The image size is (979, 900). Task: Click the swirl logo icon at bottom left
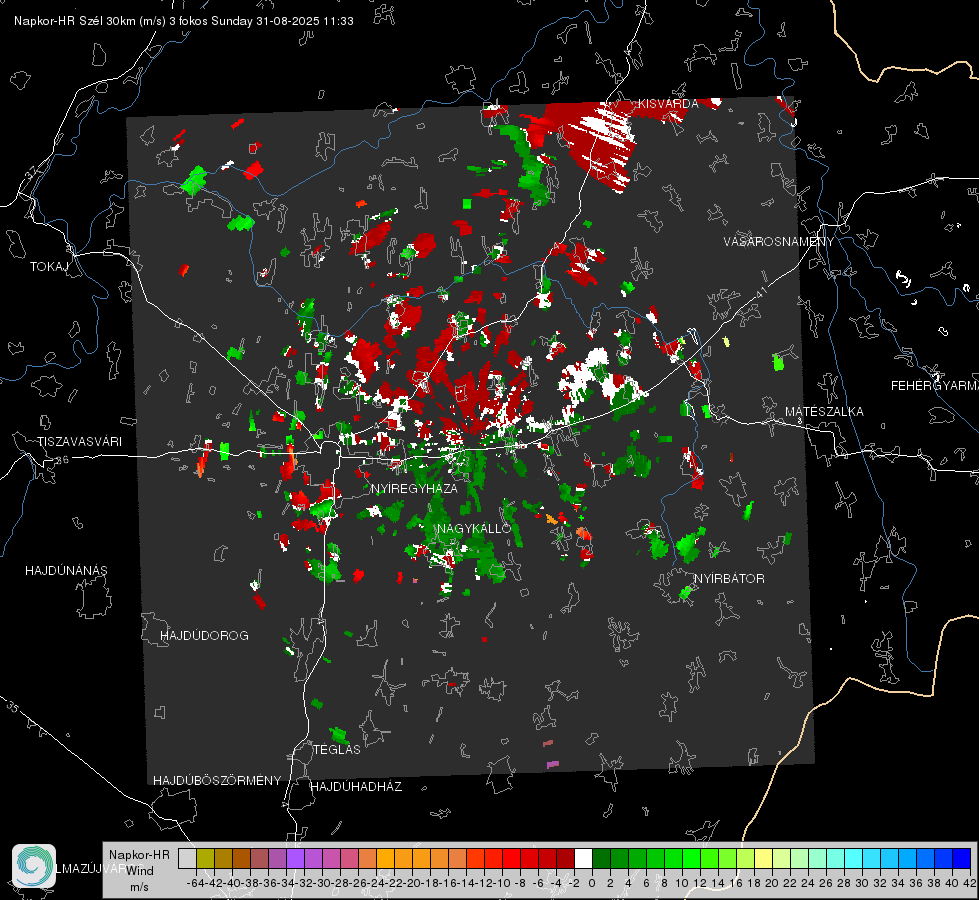pyautogui.click(x=34, y=866)
